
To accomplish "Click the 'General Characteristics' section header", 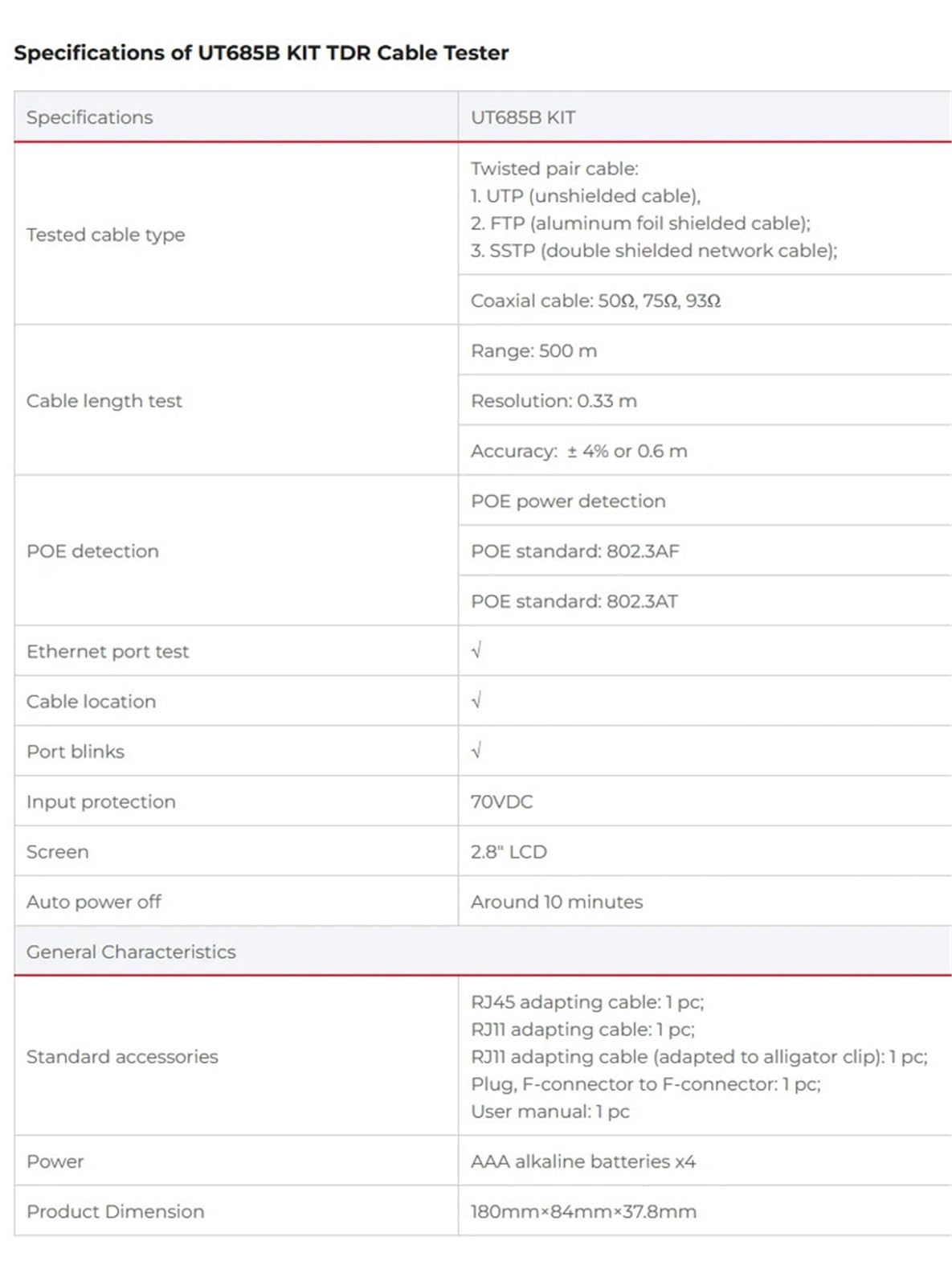I will (x=483, y=952).
